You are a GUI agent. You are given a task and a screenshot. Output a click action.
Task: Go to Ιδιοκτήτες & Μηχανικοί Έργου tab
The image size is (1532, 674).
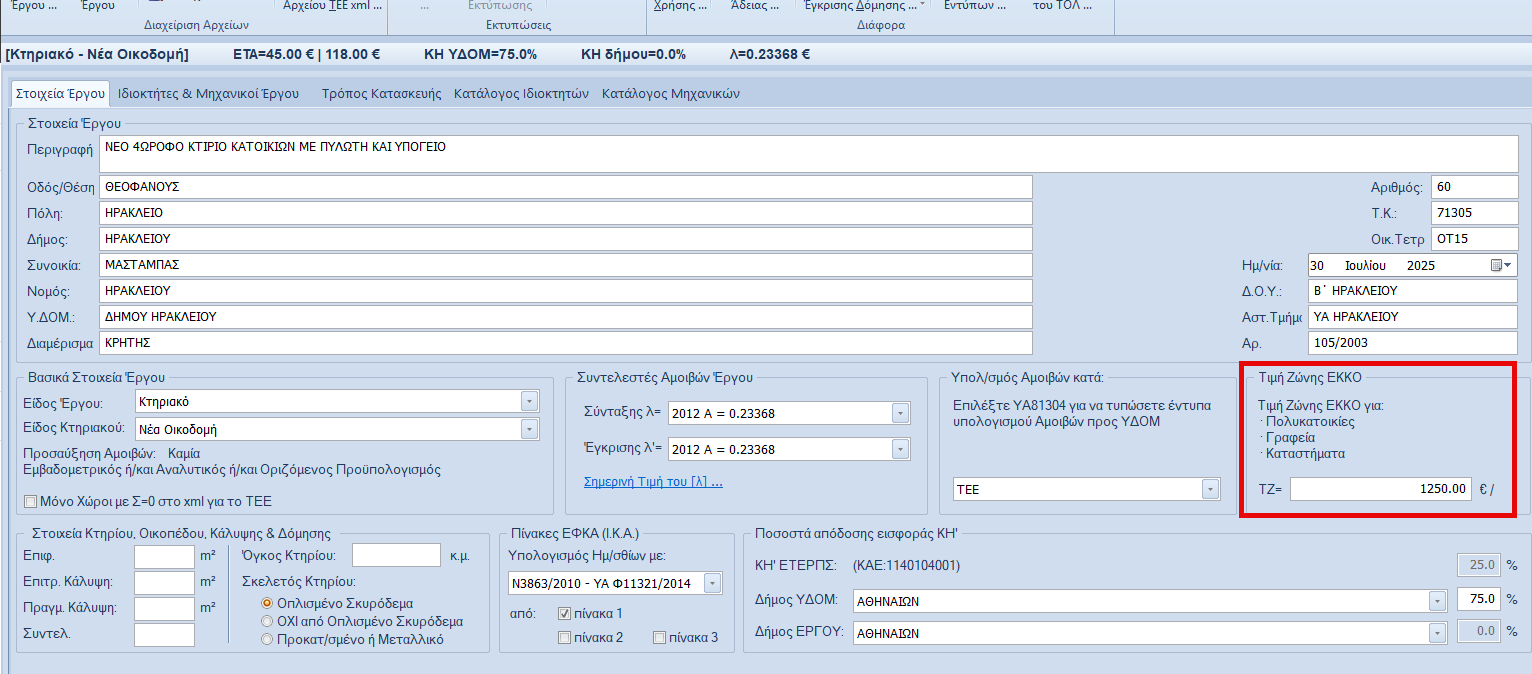(x=208, y=94)
